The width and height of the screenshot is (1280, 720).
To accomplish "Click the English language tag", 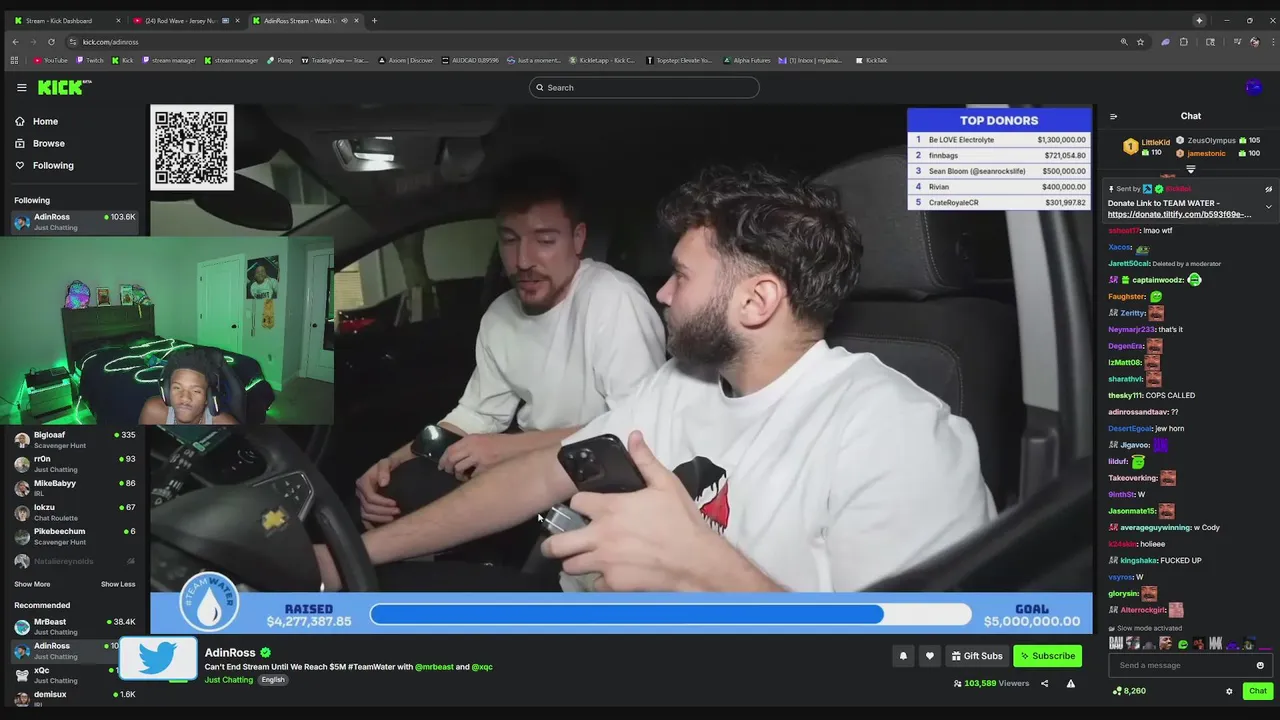I will pyautogui.click(x=273, y=680).
